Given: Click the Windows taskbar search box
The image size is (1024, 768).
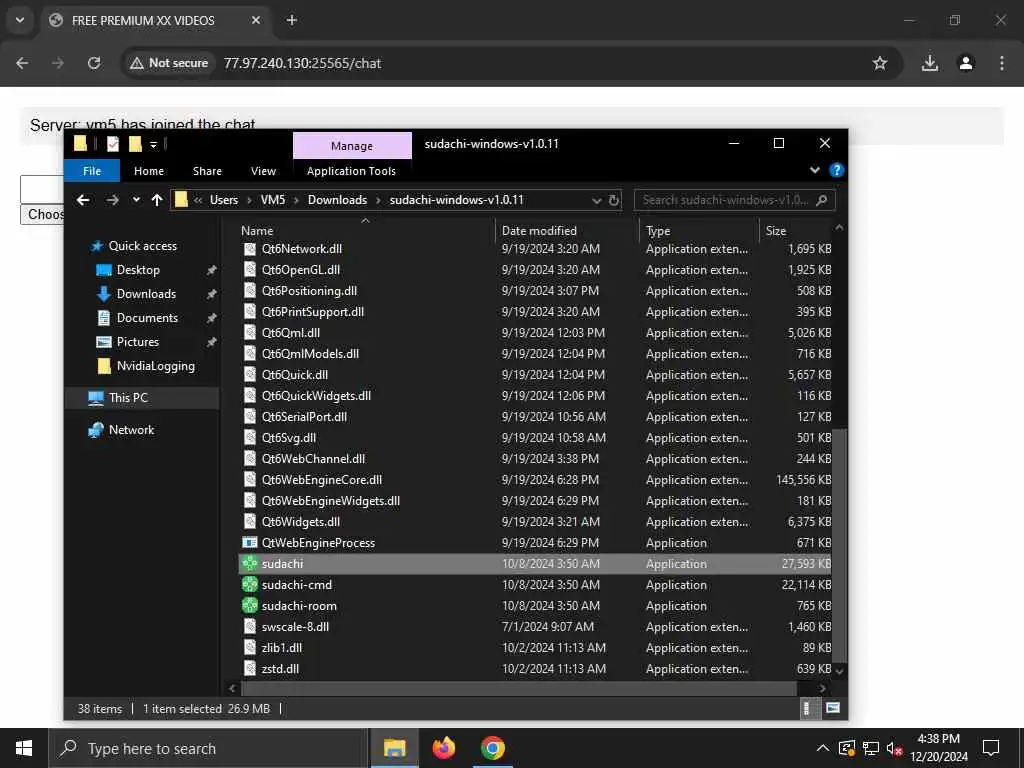Looking at the screenshot, I should (209, 748).
